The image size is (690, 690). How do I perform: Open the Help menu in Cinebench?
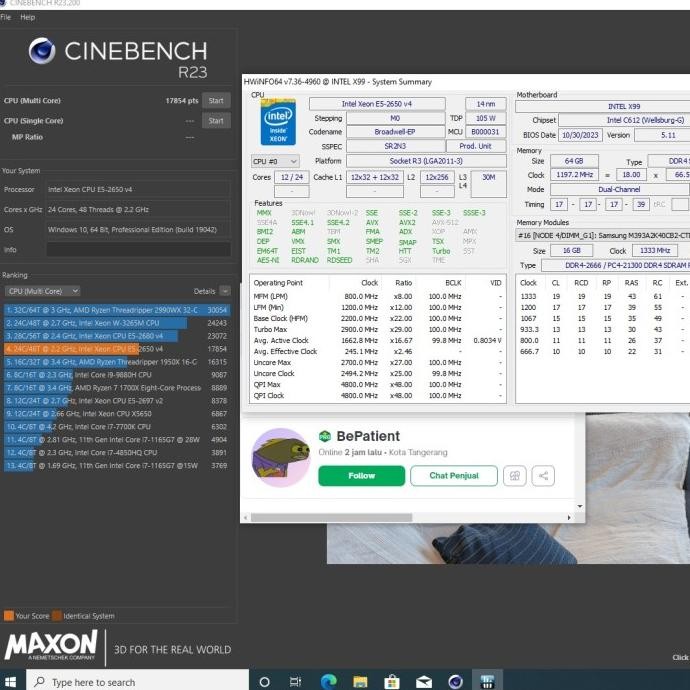27,17
